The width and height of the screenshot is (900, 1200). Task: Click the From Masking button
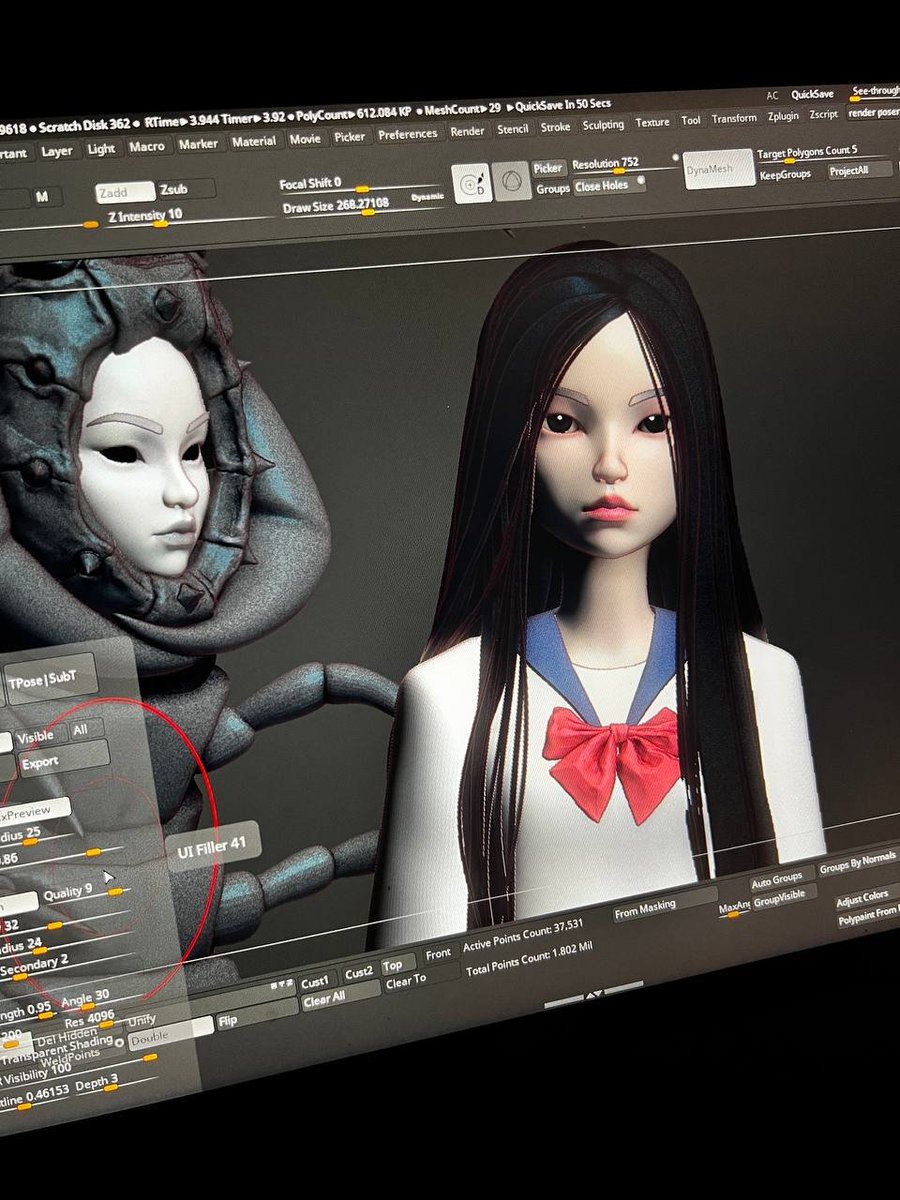click(x=665, y=904)
